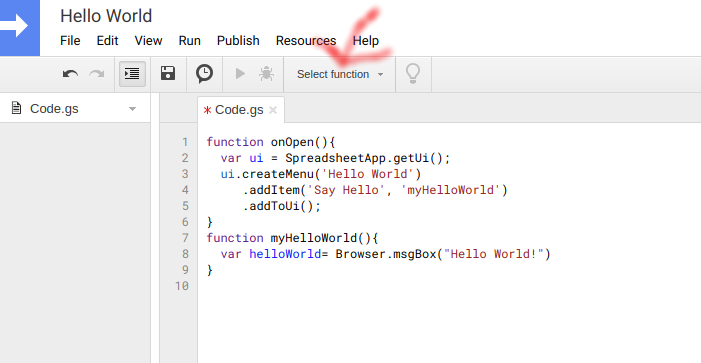Click the 'myHelloWorld' string in addItem
Screen dimensions: 701x363
point(450,190)
